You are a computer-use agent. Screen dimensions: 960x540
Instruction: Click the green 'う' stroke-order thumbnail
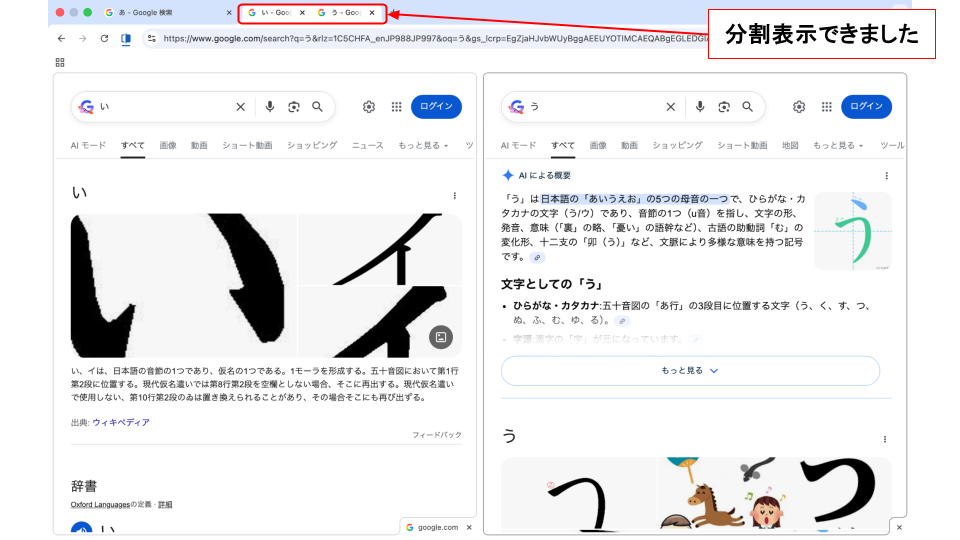click(852, 231)
